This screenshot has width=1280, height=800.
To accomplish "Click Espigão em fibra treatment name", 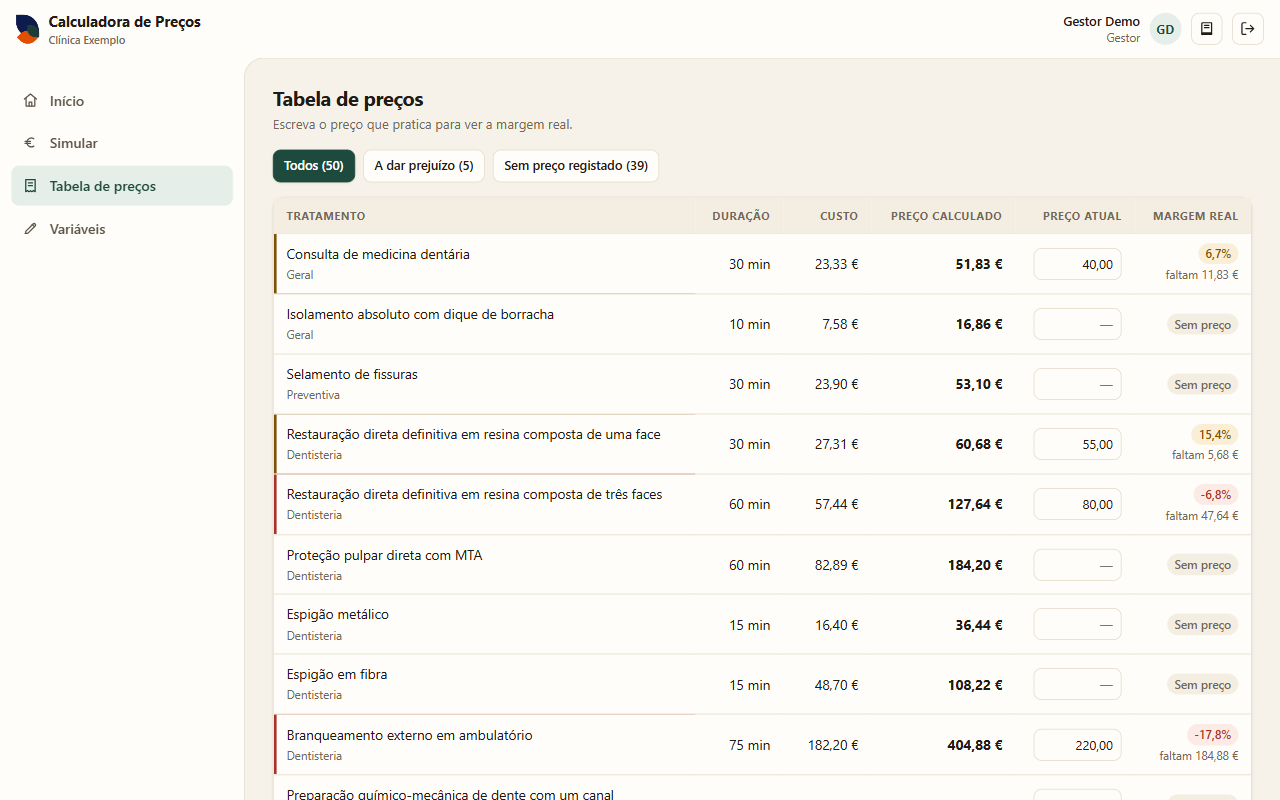I will tap(337, 675).
